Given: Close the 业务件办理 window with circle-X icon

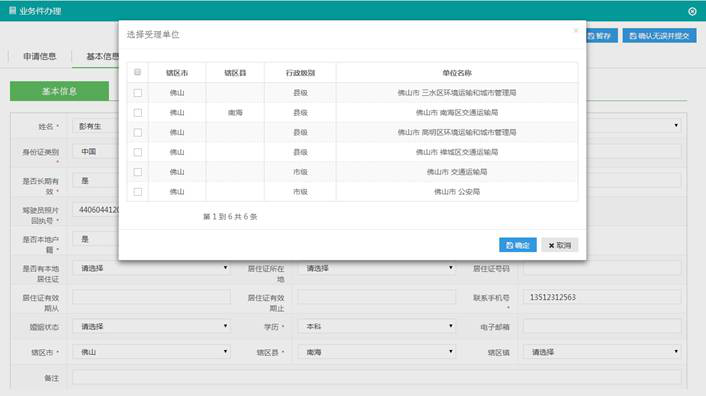Looking at the screenshot, I should 692,11.
